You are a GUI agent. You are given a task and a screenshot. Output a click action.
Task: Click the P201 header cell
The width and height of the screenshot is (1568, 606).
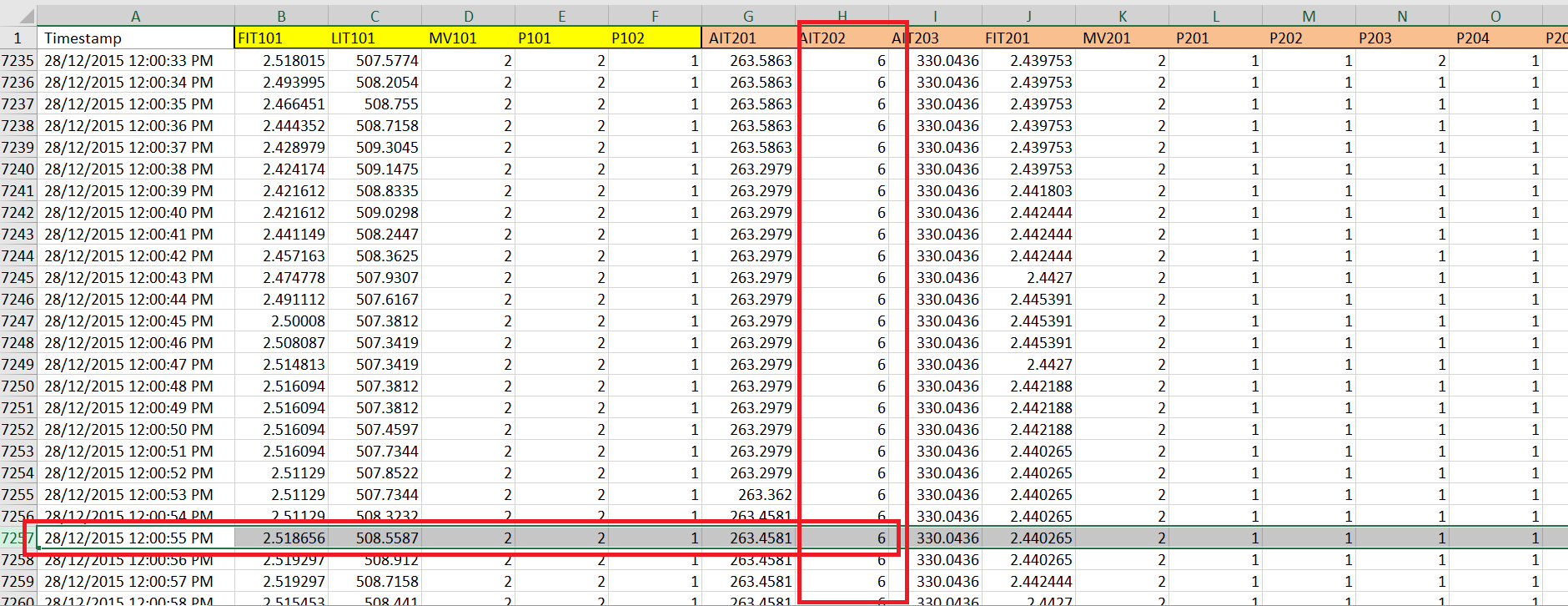[1215, 38]
